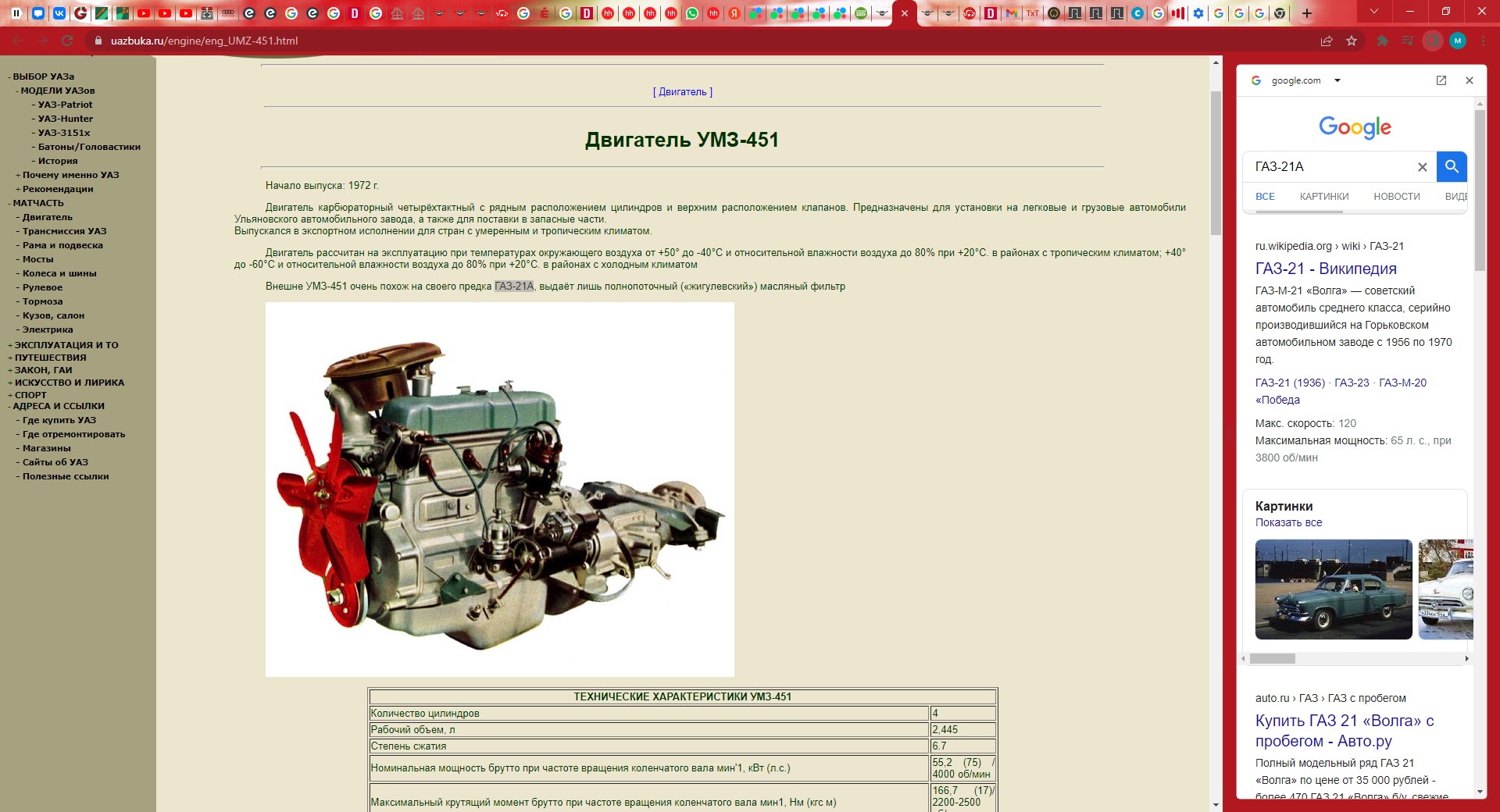The width and height of the screenshot is (1500, 812).
Task: Open the media controls icon
Action: (x=1407, y=41)
